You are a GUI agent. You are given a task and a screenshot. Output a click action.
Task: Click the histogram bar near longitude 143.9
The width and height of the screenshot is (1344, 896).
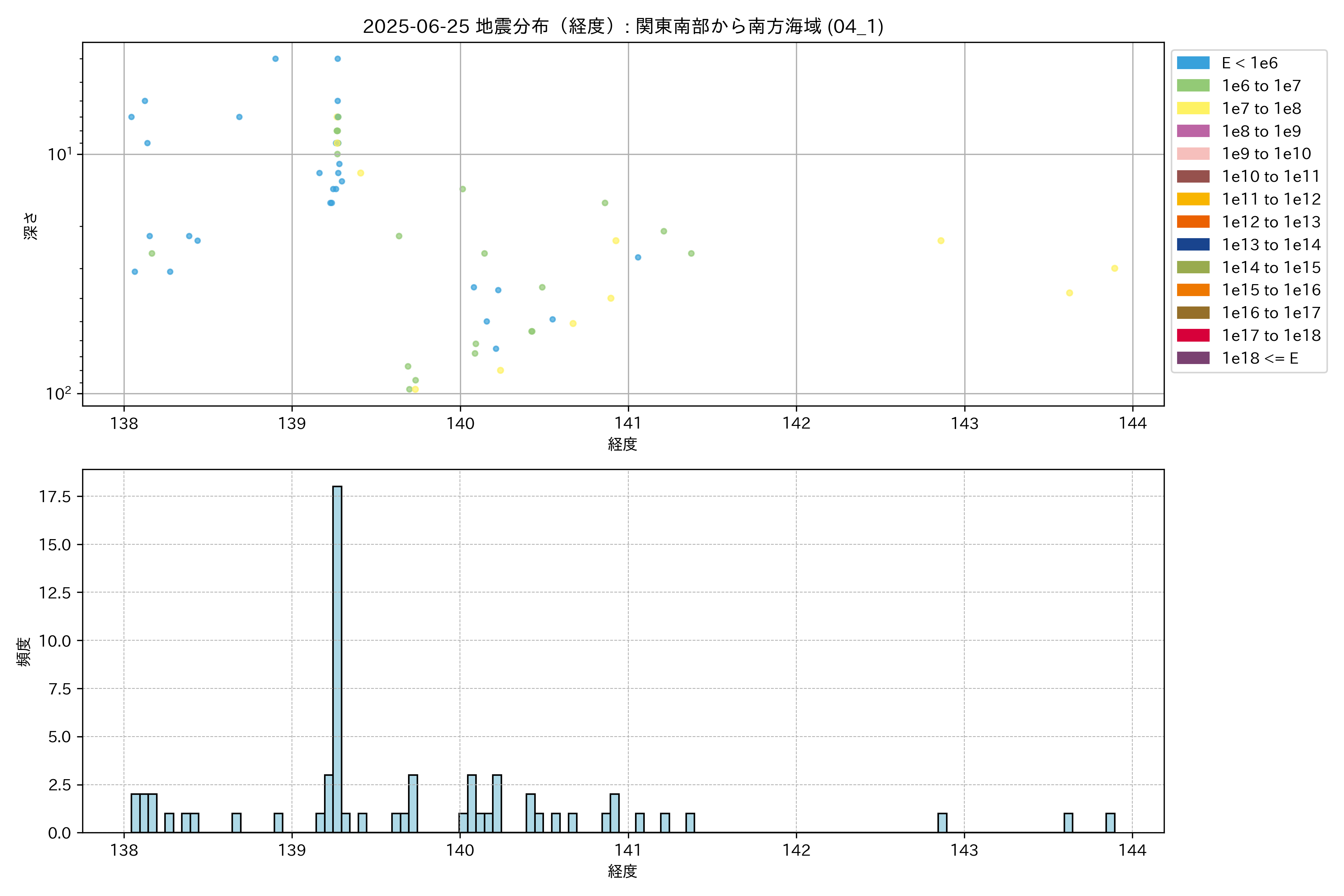pos(1110,823)
